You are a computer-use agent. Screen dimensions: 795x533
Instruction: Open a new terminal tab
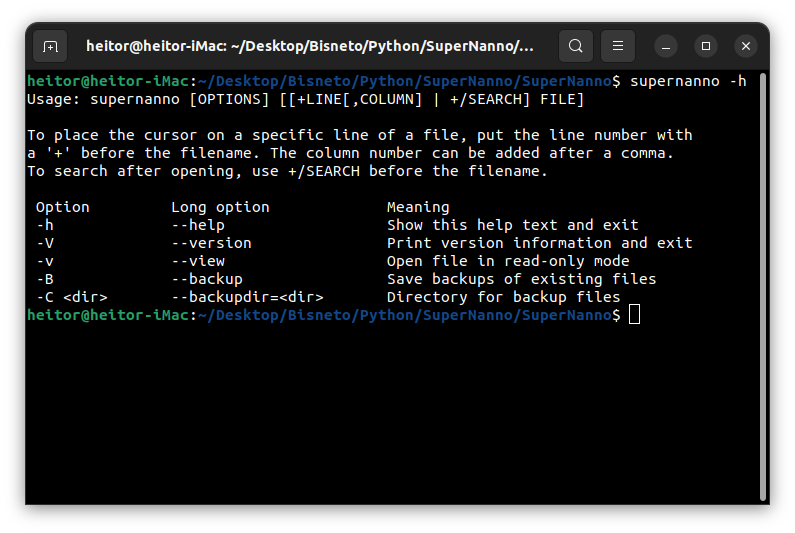pyautogui.click(x=50, y=47)
